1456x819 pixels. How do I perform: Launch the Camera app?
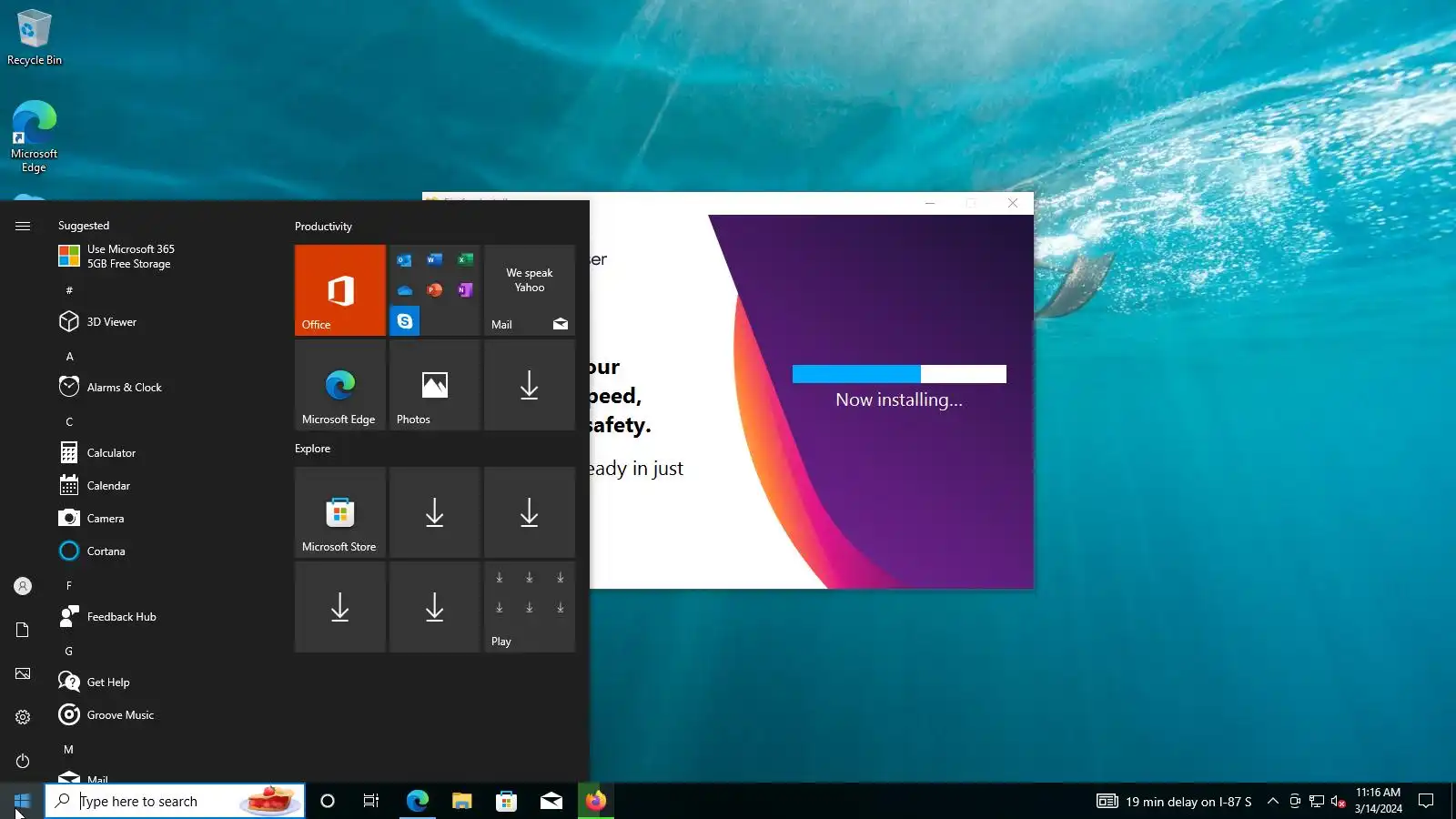point(164,519)
